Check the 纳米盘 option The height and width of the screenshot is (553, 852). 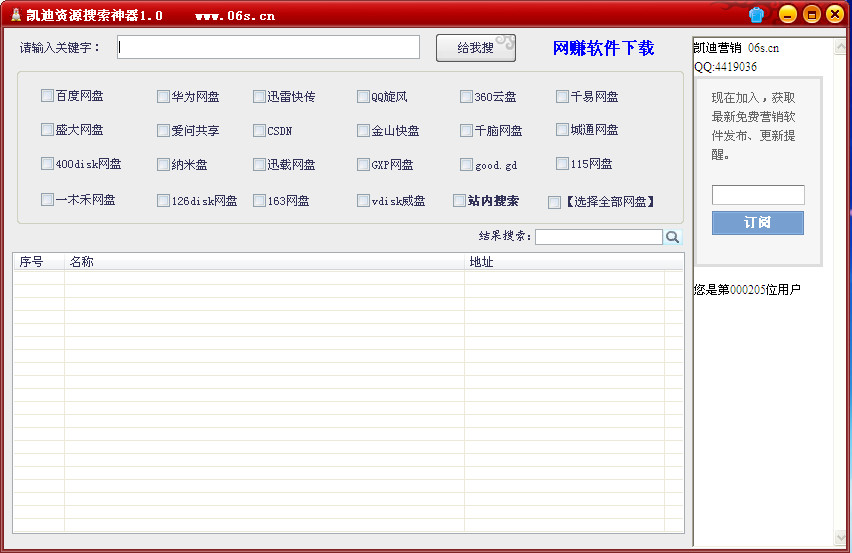click(163, 165)
